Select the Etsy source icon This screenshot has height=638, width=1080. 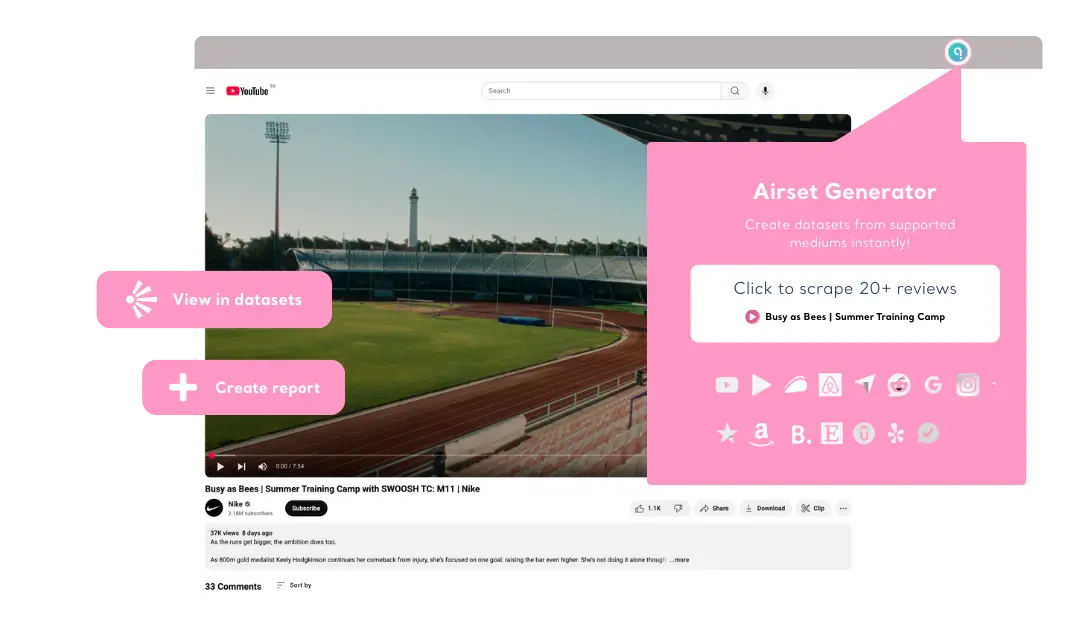tap(831, 433)
